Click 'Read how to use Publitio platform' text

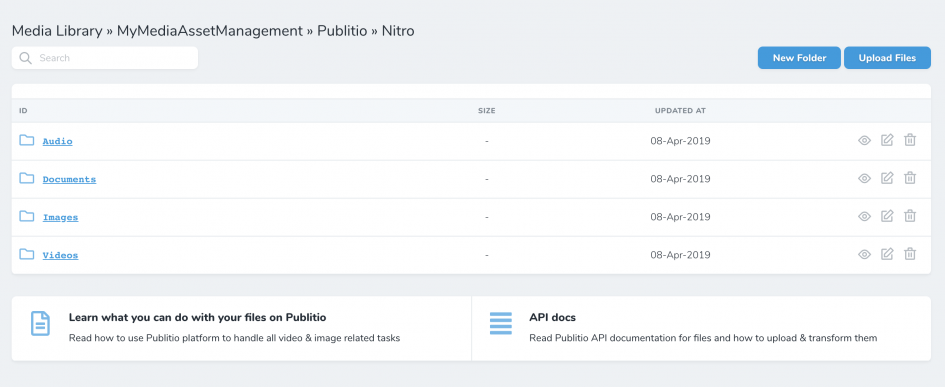click(x=234, y=338)
